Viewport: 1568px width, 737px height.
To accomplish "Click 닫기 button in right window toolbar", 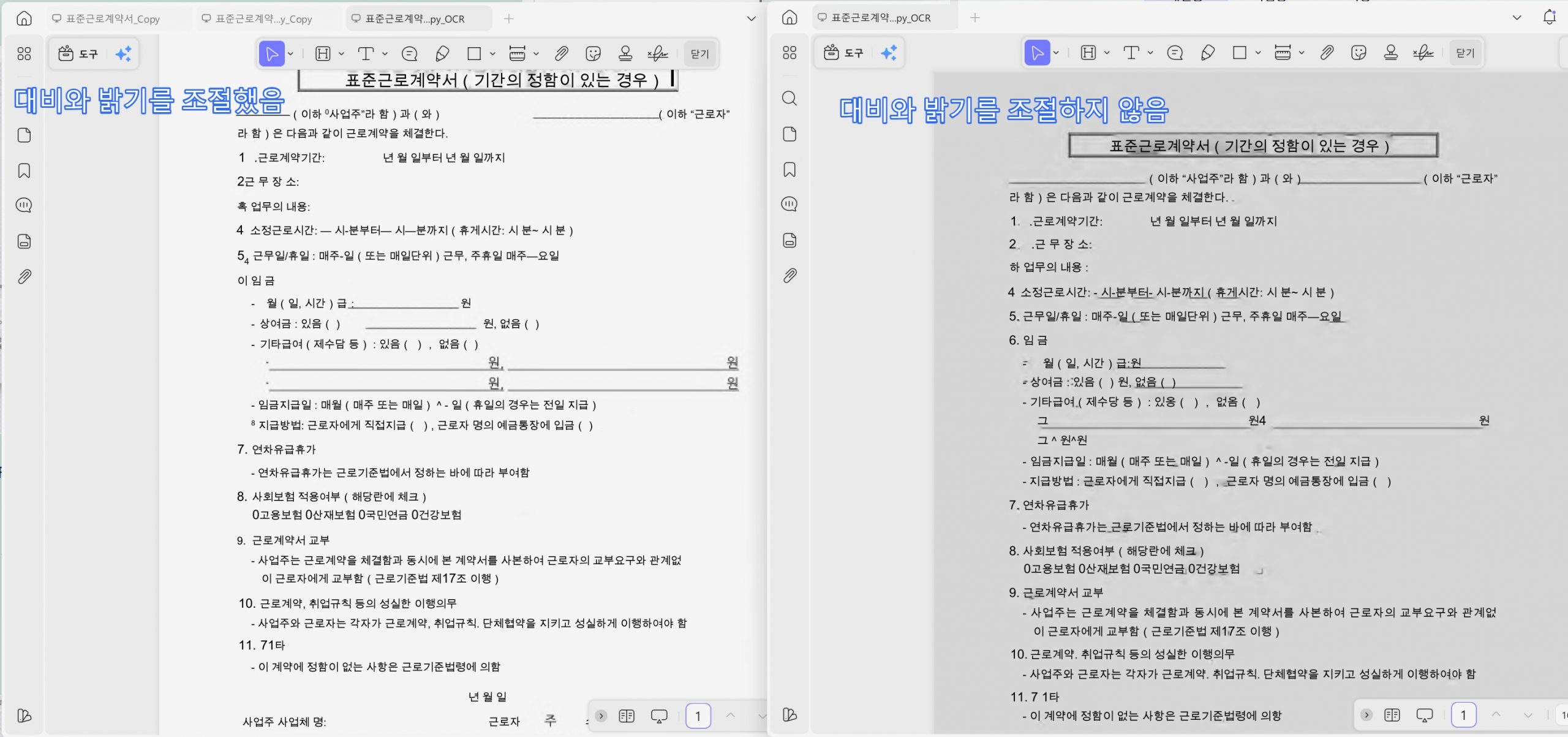I will point(1465,53).
